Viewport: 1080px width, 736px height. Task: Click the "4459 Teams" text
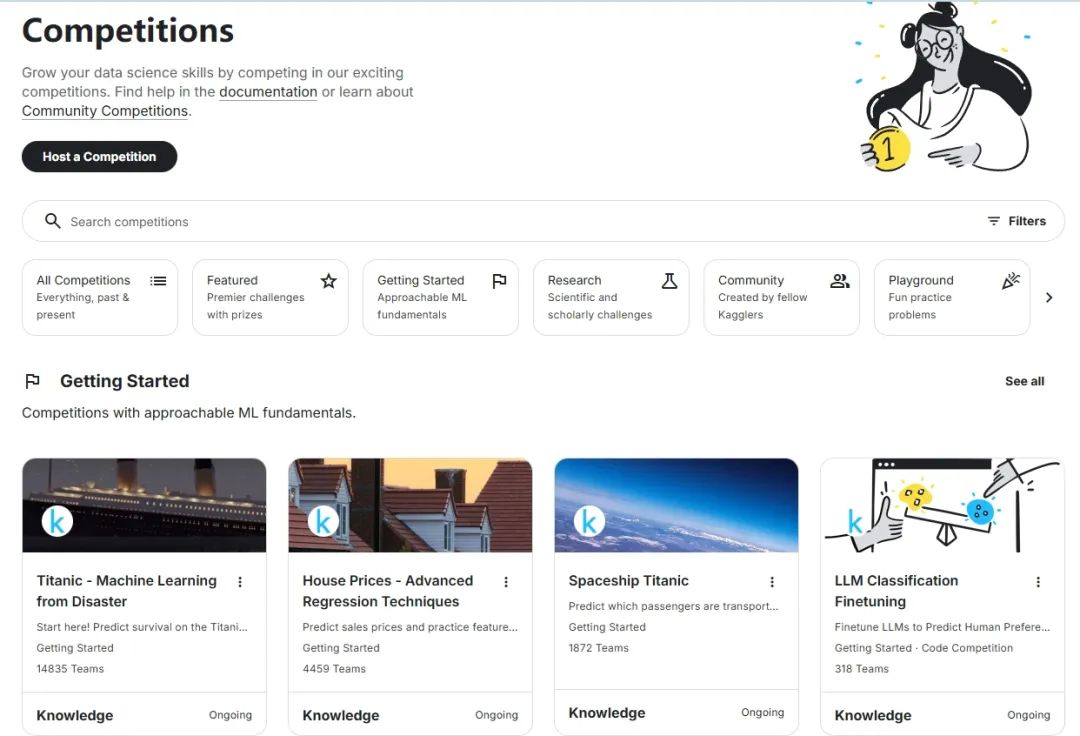coord(334,669)
